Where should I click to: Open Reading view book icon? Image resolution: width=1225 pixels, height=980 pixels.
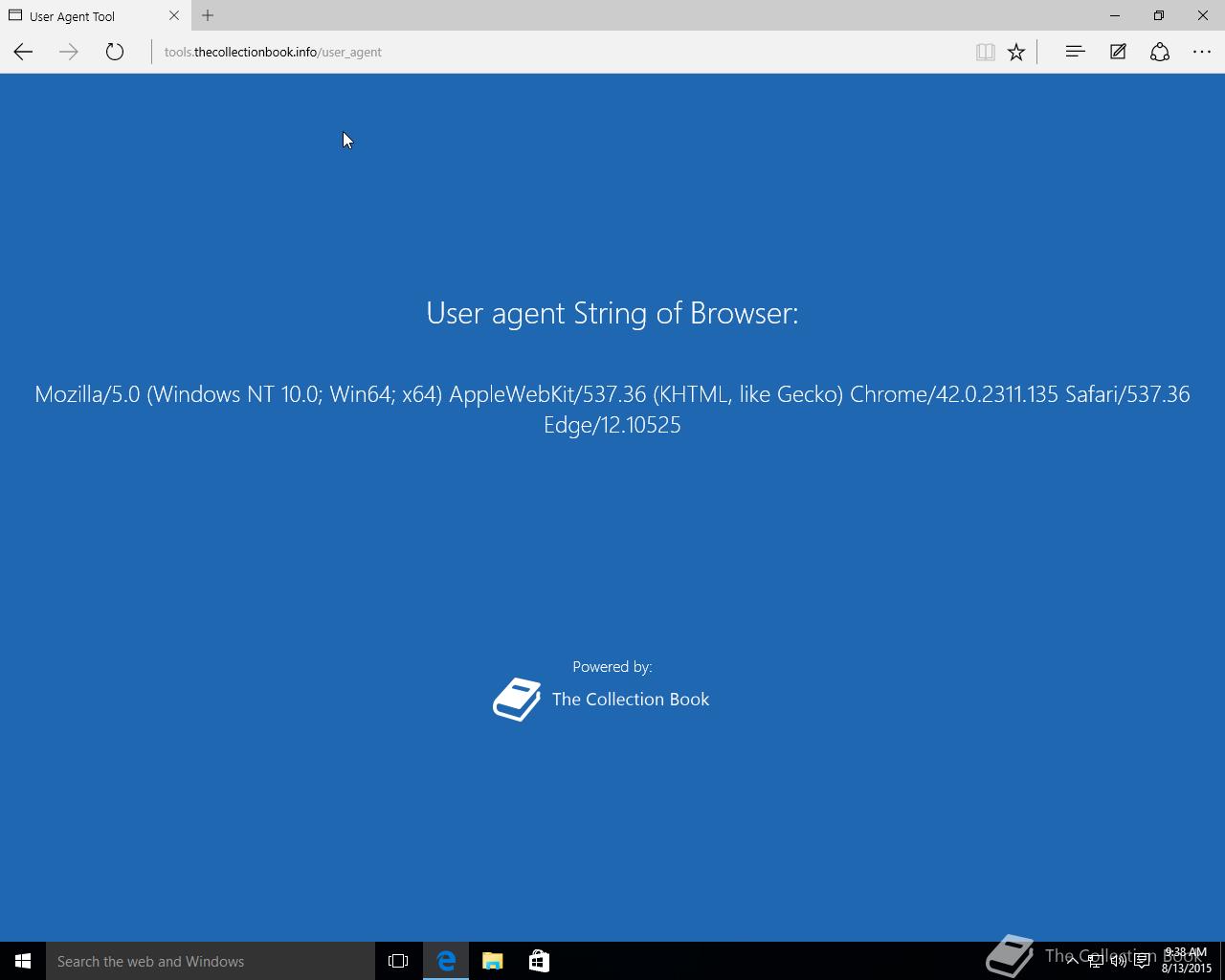tap(985, 52)
